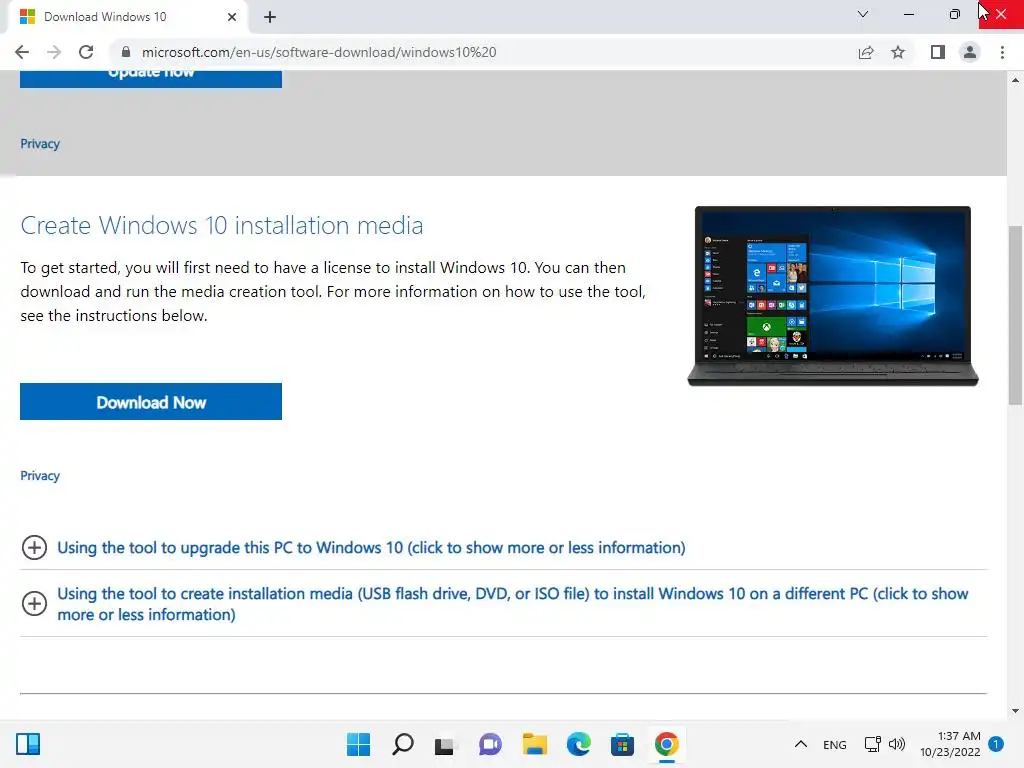Viewport: 1024px width, 768px height.
Task: Go back with the browser back arrow
Action: [x=22, y=52]
